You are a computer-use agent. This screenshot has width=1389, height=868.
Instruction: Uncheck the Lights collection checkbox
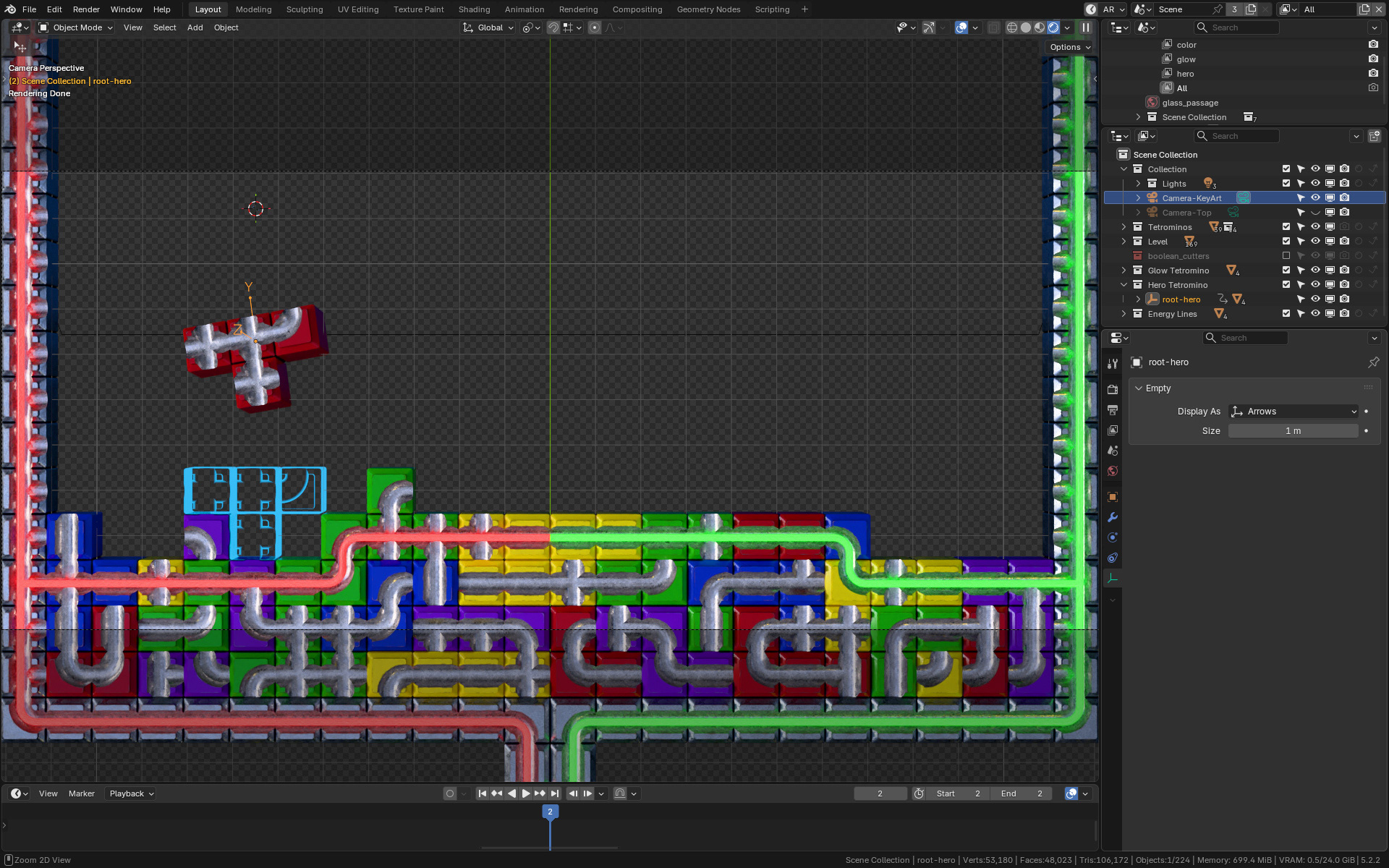coord(1286,184)
